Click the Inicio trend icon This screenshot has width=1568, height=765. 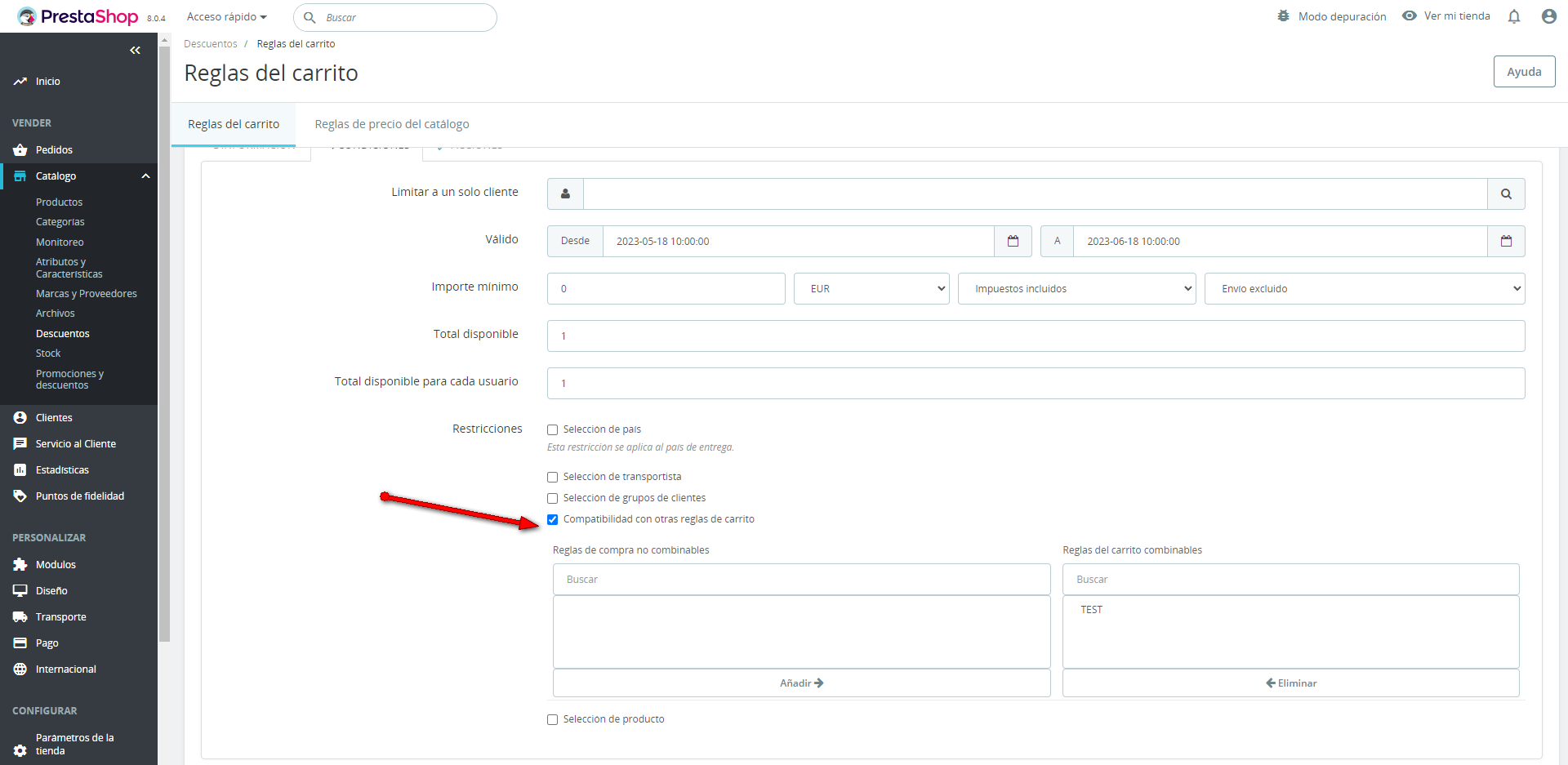(x=20, y=82)
